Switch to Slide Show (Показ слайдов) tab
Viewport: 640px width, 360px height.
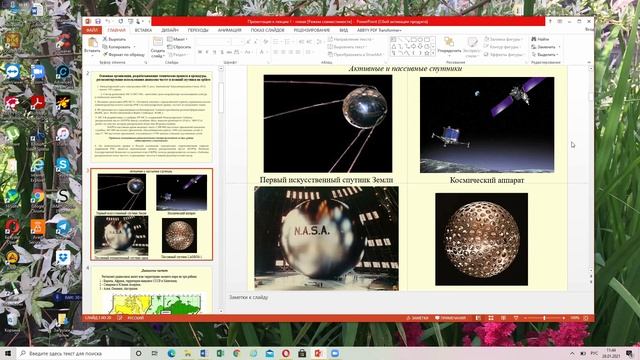(x=268, y=30)
